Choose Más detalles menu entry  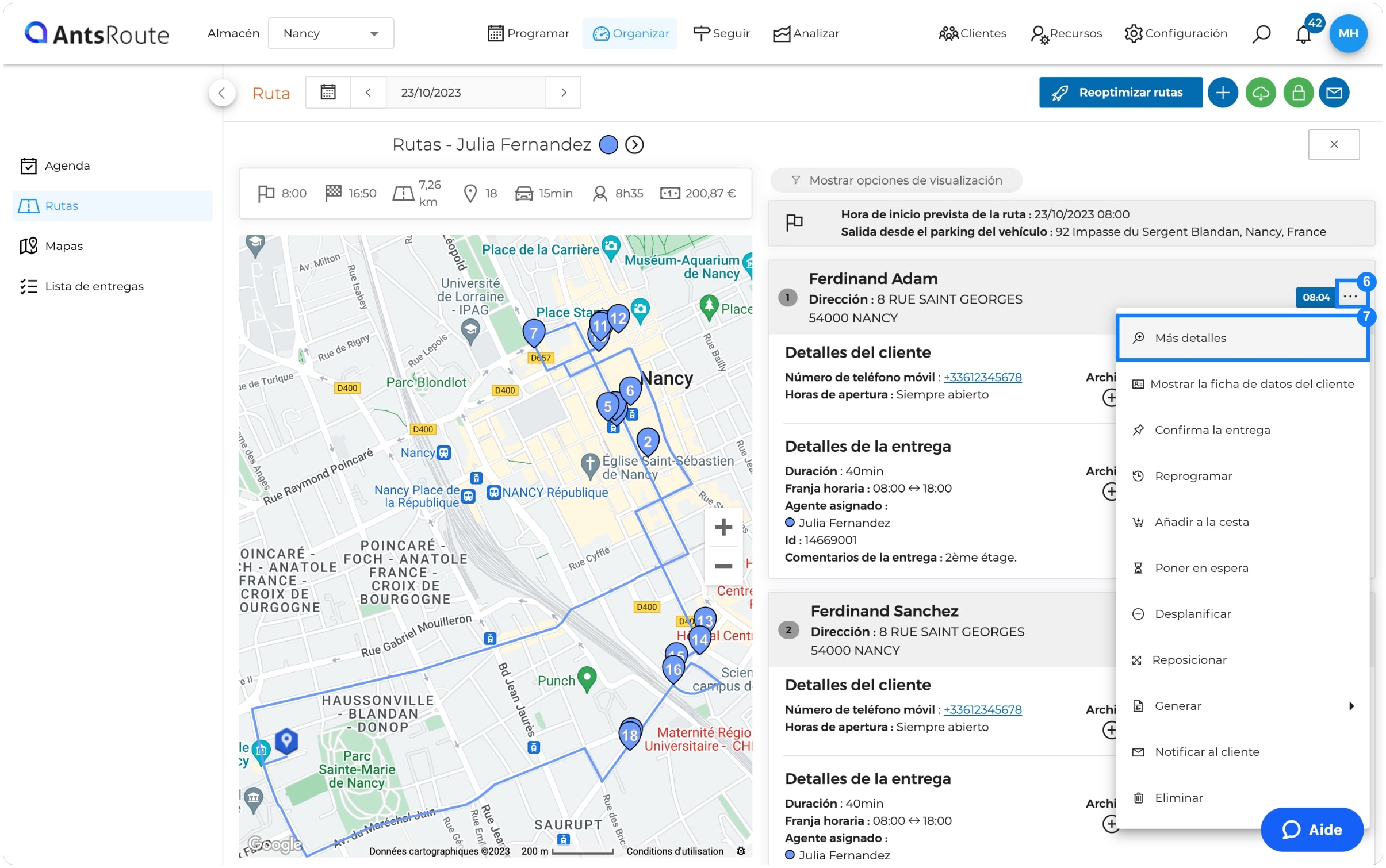(1242, 338)
